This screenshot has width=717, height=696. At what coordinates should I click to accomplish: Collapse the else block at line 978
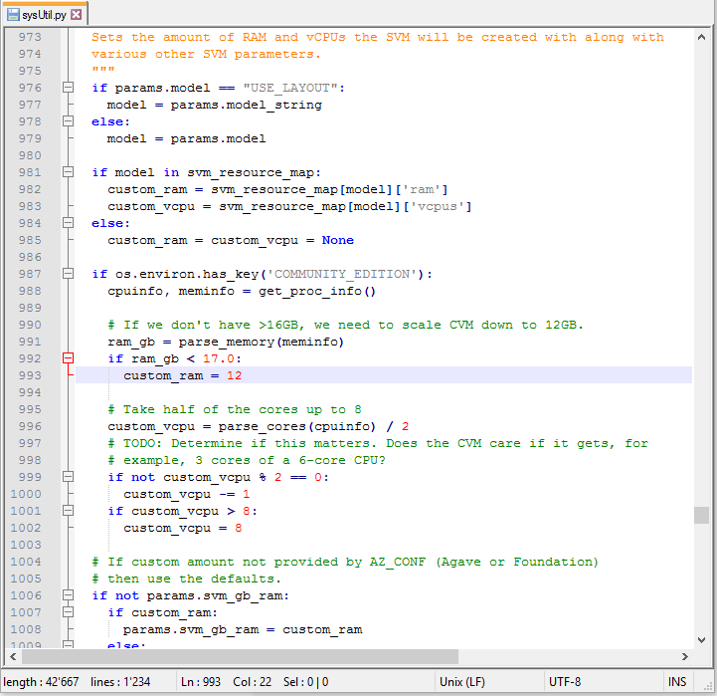pyautogui.click(x=68, y=122)
